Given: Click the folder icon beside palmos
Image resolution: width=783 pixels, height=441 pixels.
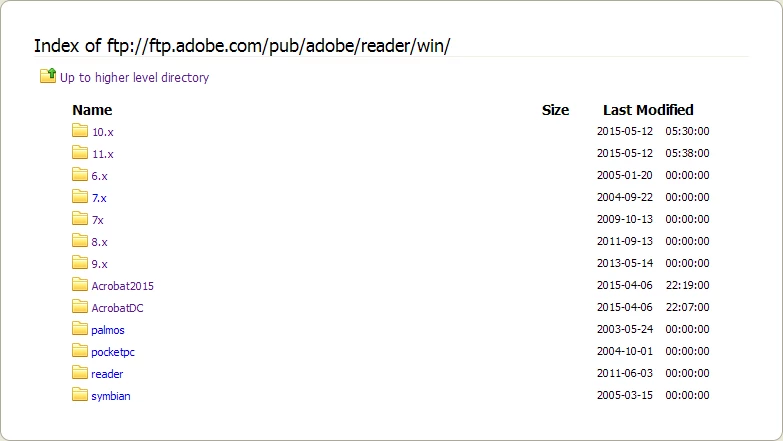Looking at the screenshot, I should click(x=79, y=329).
